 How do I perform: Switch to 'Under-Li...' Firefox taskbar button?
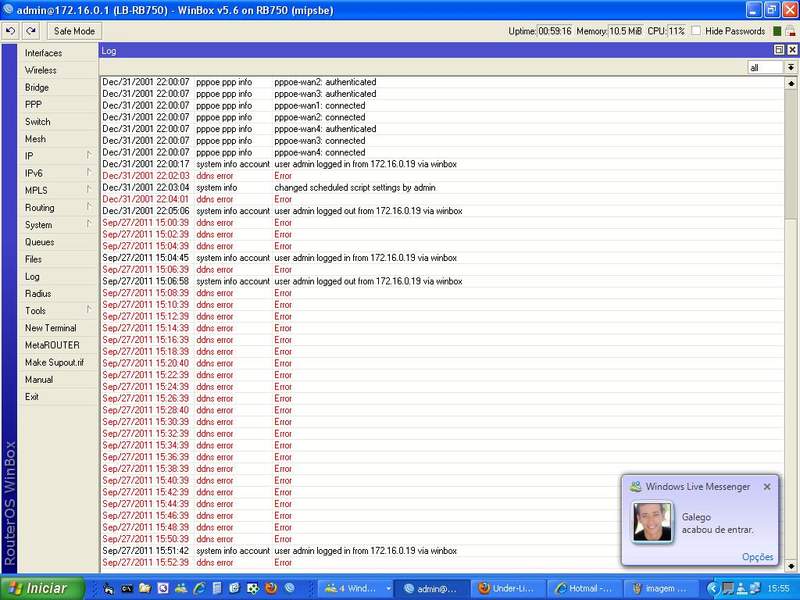(508, 589)
